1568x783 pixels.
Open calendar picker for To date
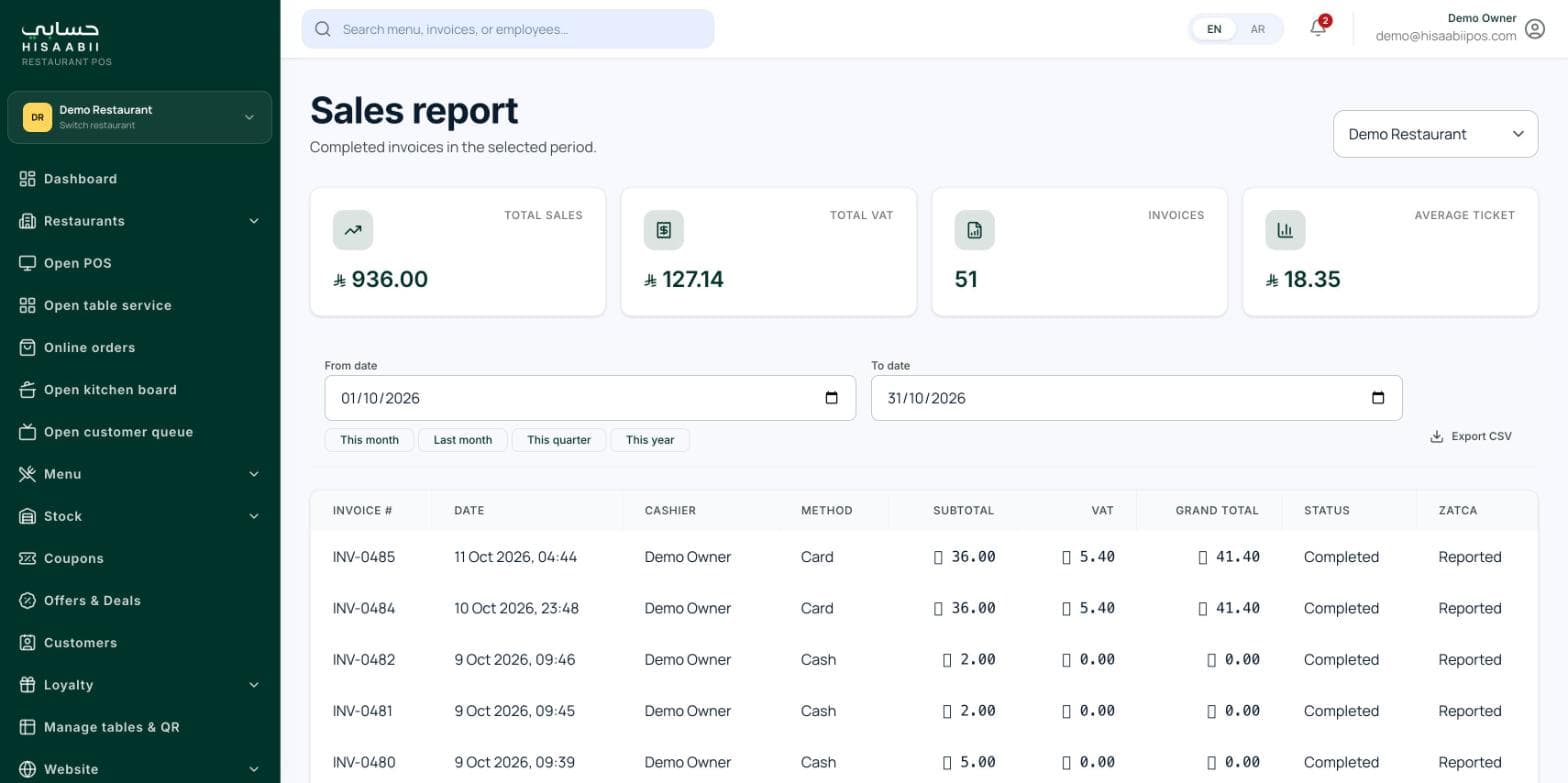(1378, 398)
